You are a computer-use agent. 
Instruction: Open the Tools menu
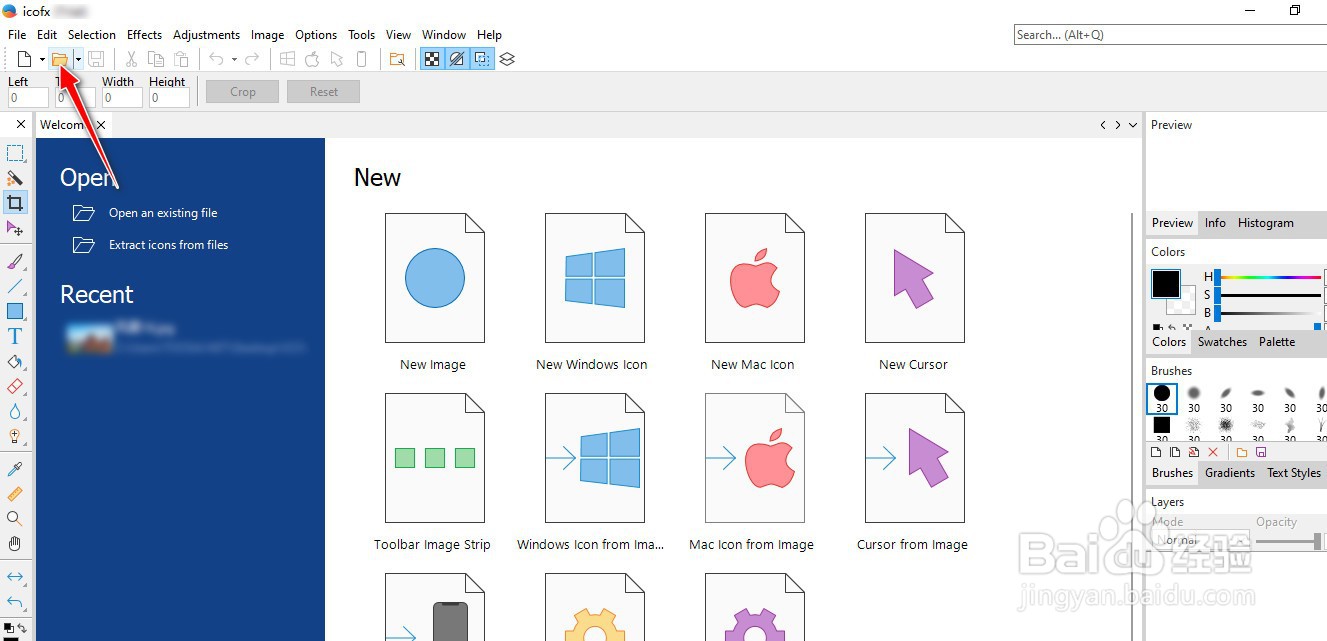[x=361, y=35]
